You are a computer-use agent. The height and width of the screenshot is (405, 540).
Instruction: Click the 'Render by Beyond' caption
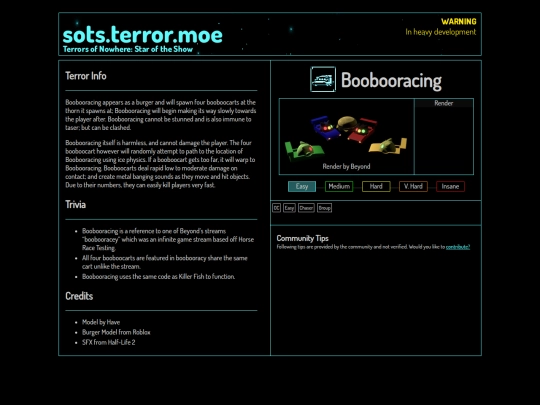coord(346,166)
